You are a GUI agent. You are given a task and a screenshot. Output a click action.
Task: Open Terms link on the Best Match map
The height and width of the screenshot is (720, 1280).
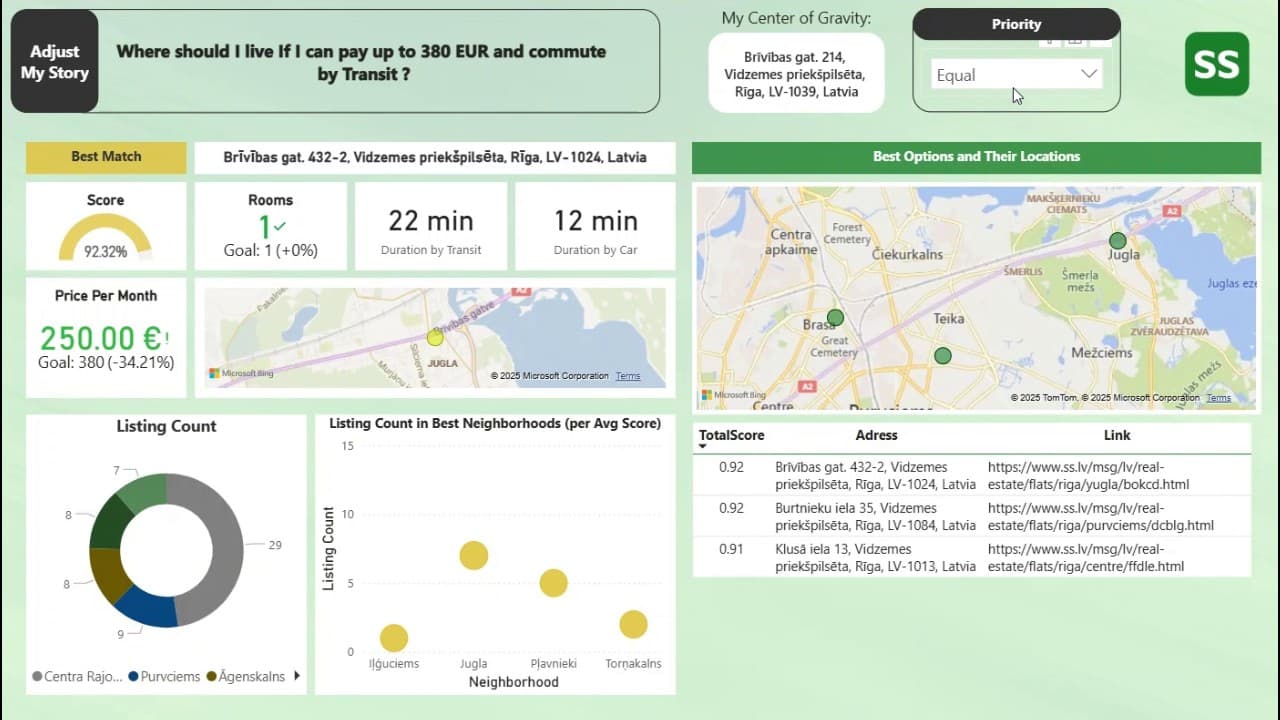(x=628, y=376)
